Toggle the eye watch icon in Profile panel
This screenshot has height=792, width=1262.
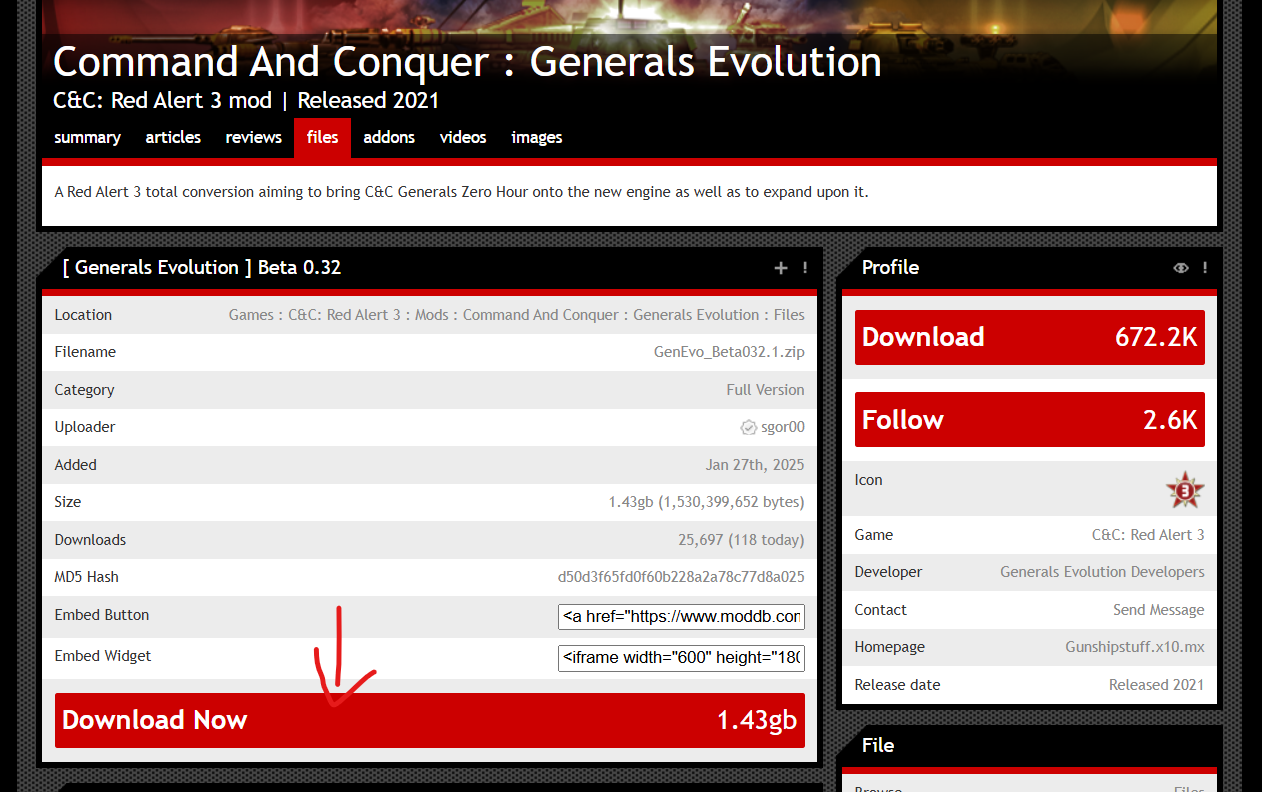1181,268
